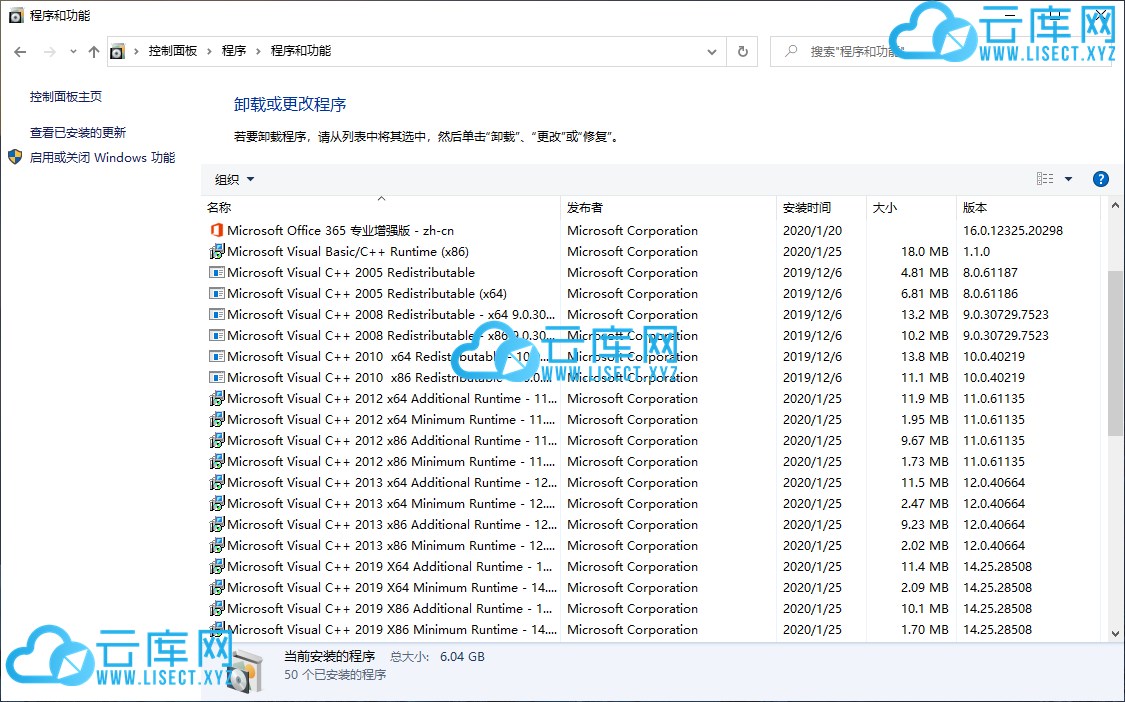Image resolution: width=1125 pixels, height=702 pixels.
Task: Click icon of 2012 x86 Minimum Runtime
Action: (217, 462)
